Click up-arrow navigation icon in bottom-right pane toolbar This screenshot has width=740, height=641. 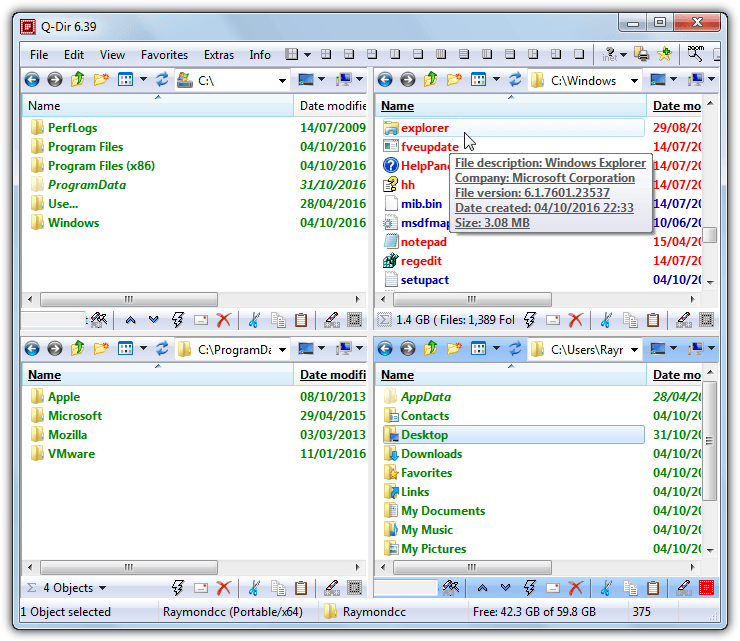482,588
